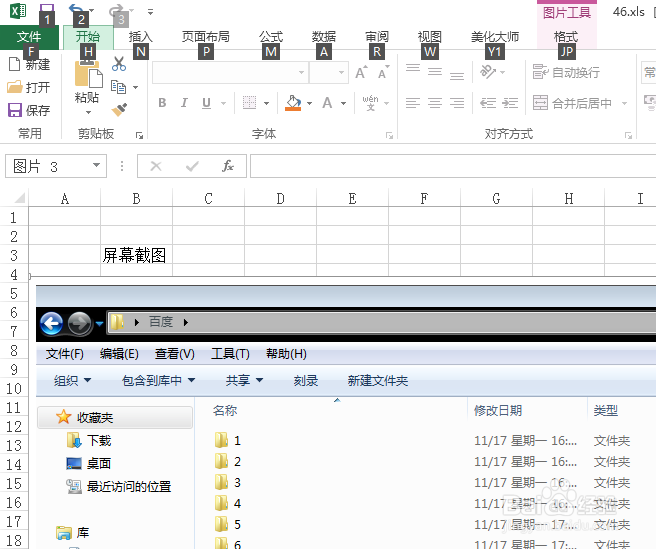Screen dimensions: 656x549
Task: Open the 字体 dialog launcher
Action: [389, 135]
